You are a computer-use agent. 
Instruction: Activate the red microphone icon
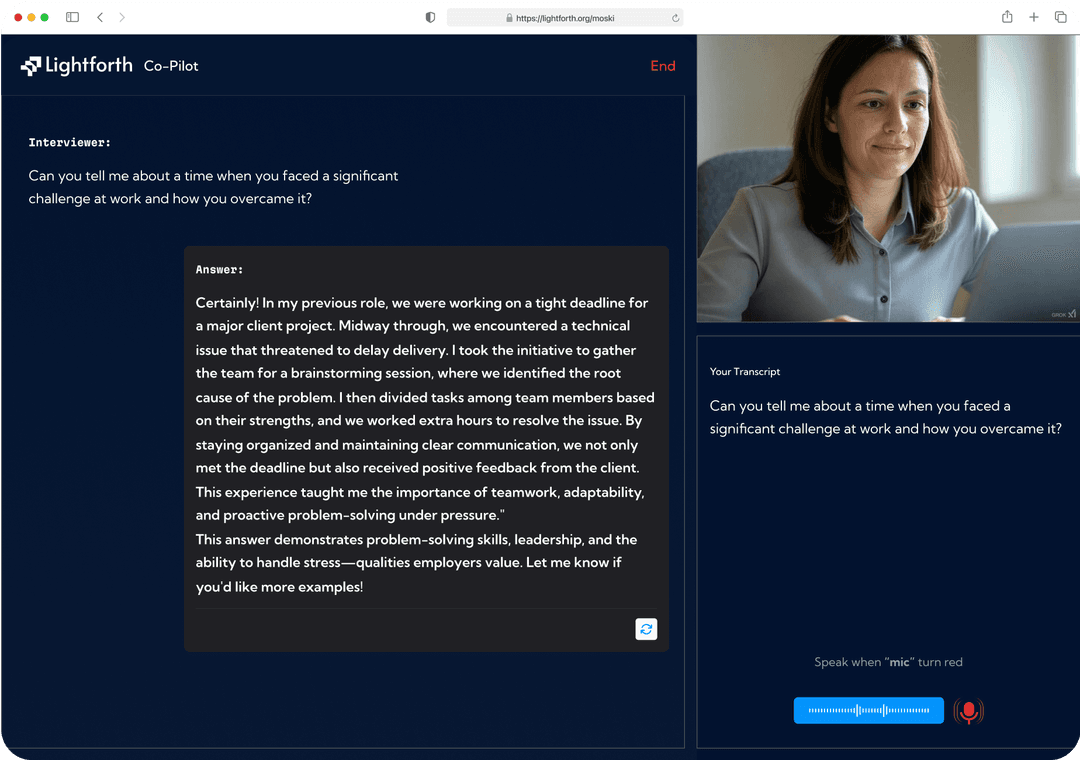pos(968,711)
